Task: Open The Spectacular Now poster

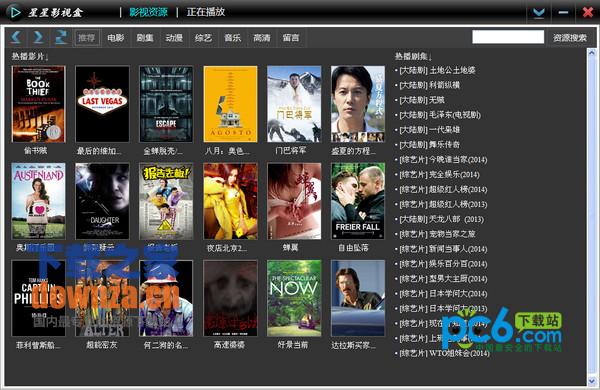Action: [294, 298]
